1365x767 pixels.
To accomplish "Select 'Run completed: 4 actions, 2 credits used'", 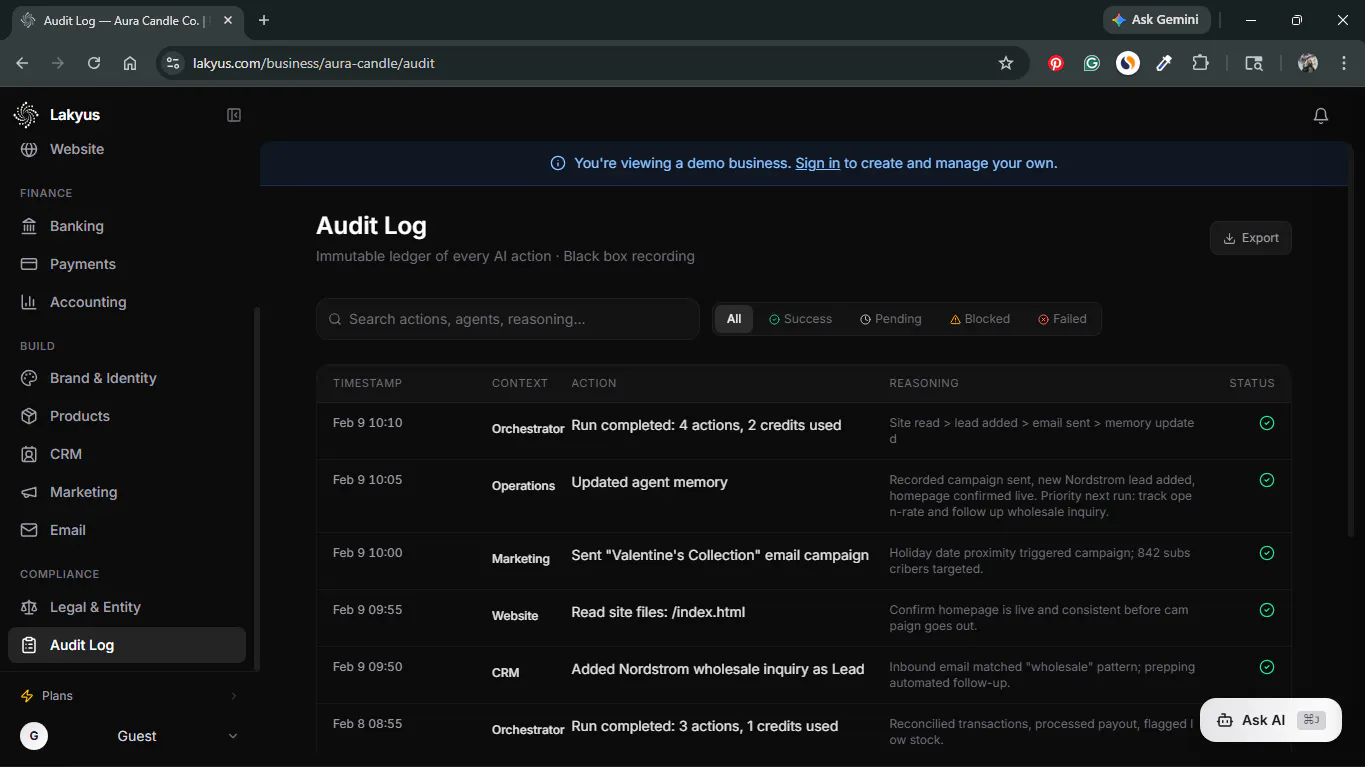I will pyautogui.click(x=706, y=425).
